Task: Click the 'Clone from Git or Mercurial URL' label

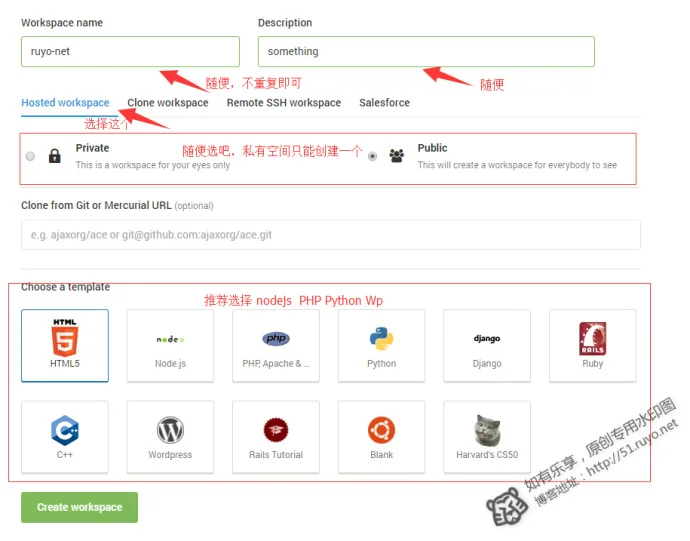Action: [x=96, y=206]
